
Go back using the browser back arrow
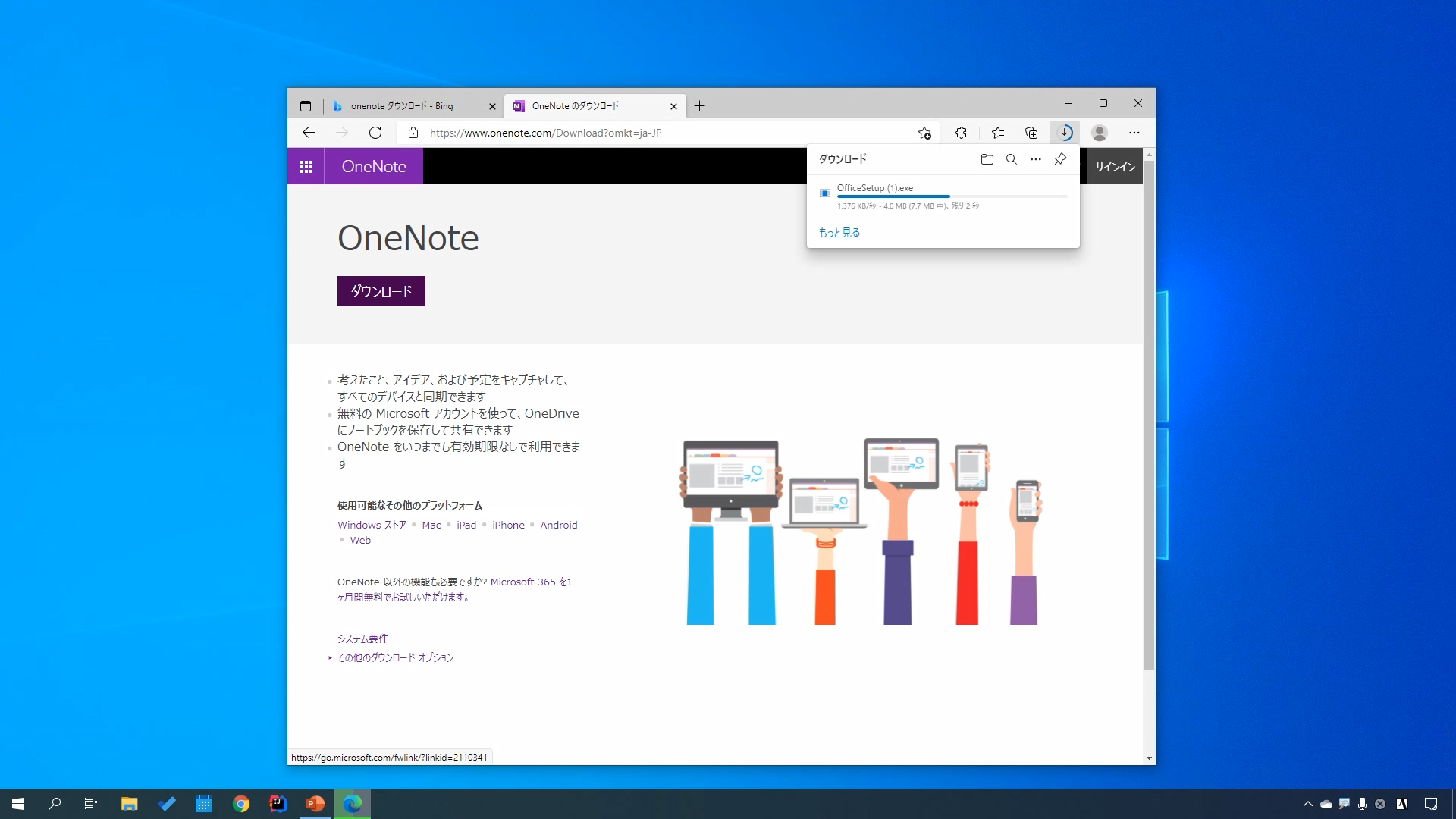308,133
